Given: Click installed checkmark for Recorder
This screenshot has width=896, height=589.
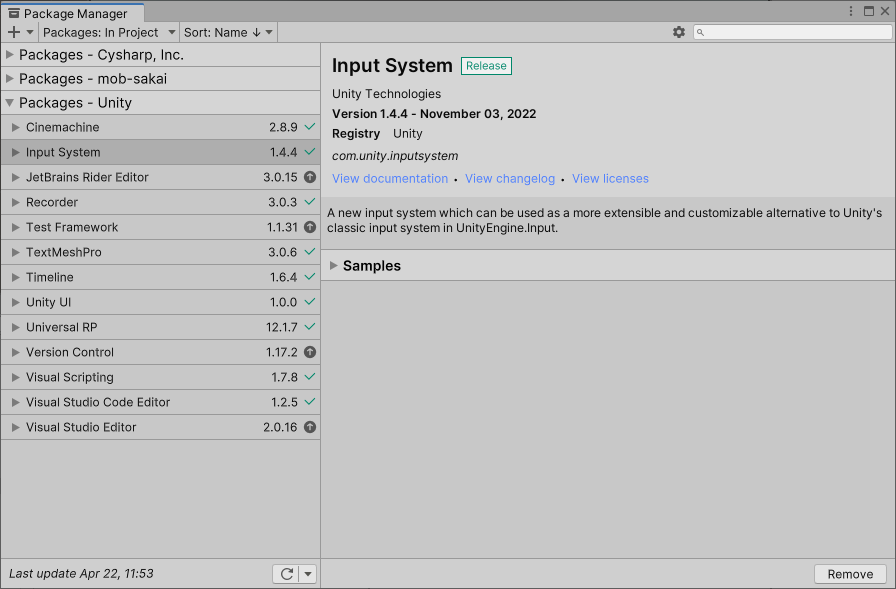Looking at the screenshot, I should (310, 202).
